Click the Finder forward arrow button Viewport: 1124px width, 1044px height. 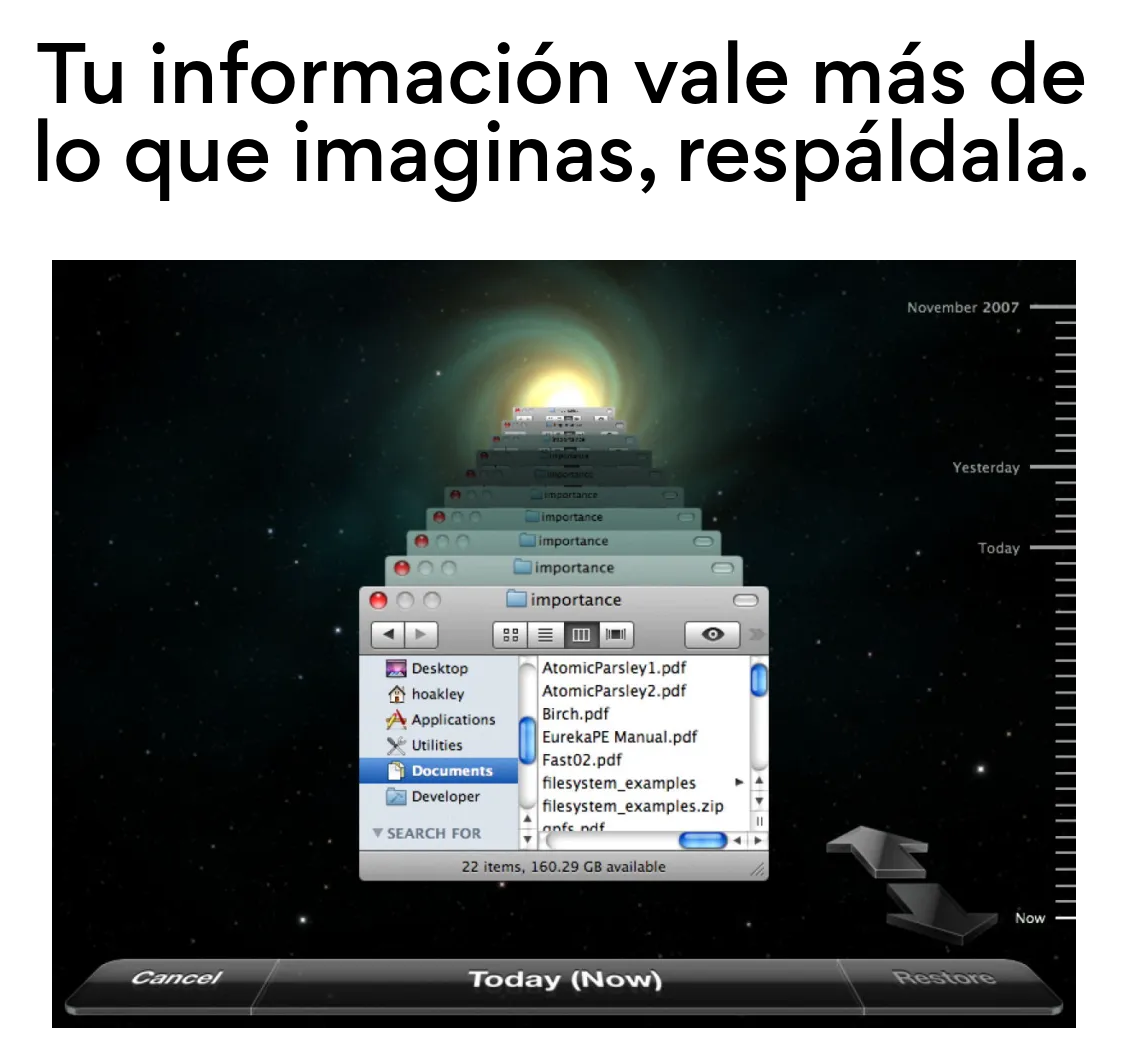(x=421, y=634)
